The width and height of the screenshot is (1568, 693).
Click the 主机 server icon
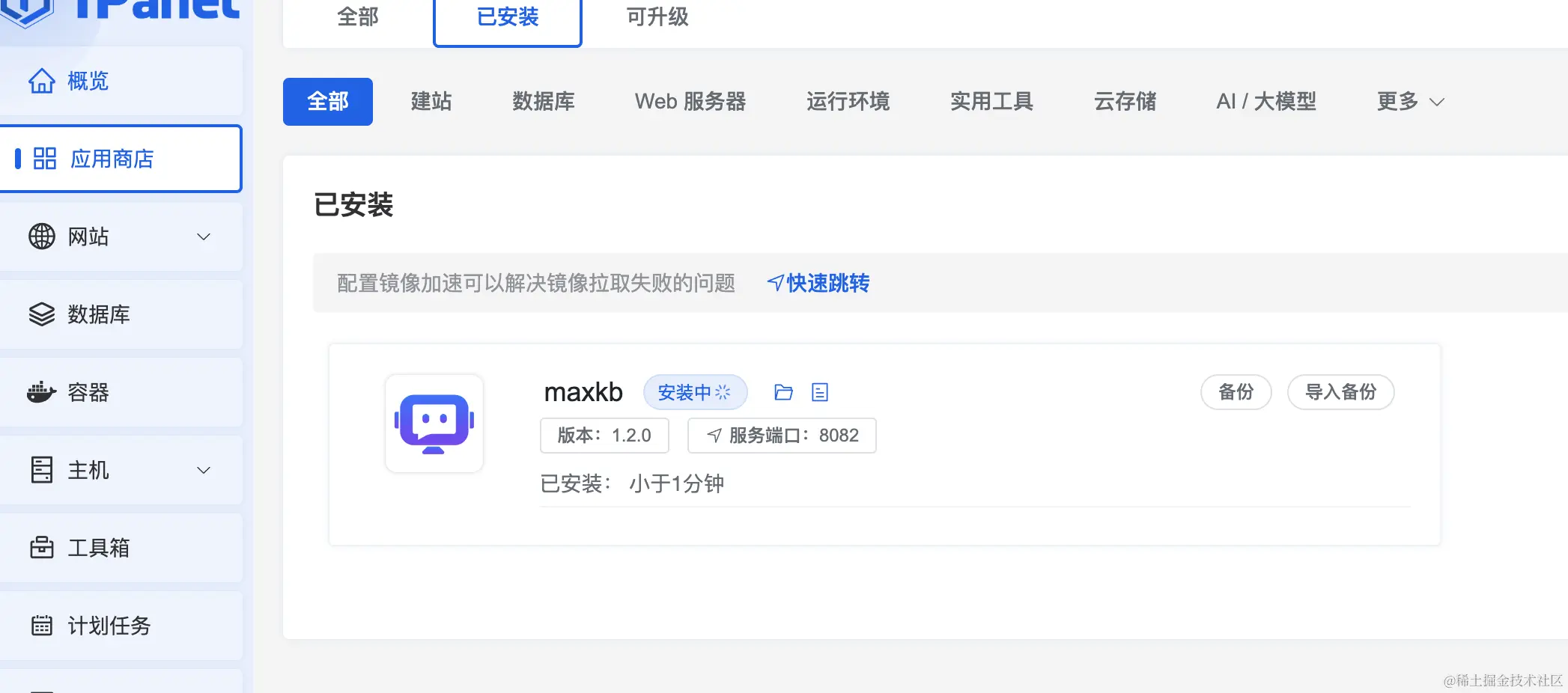[42, 470]
